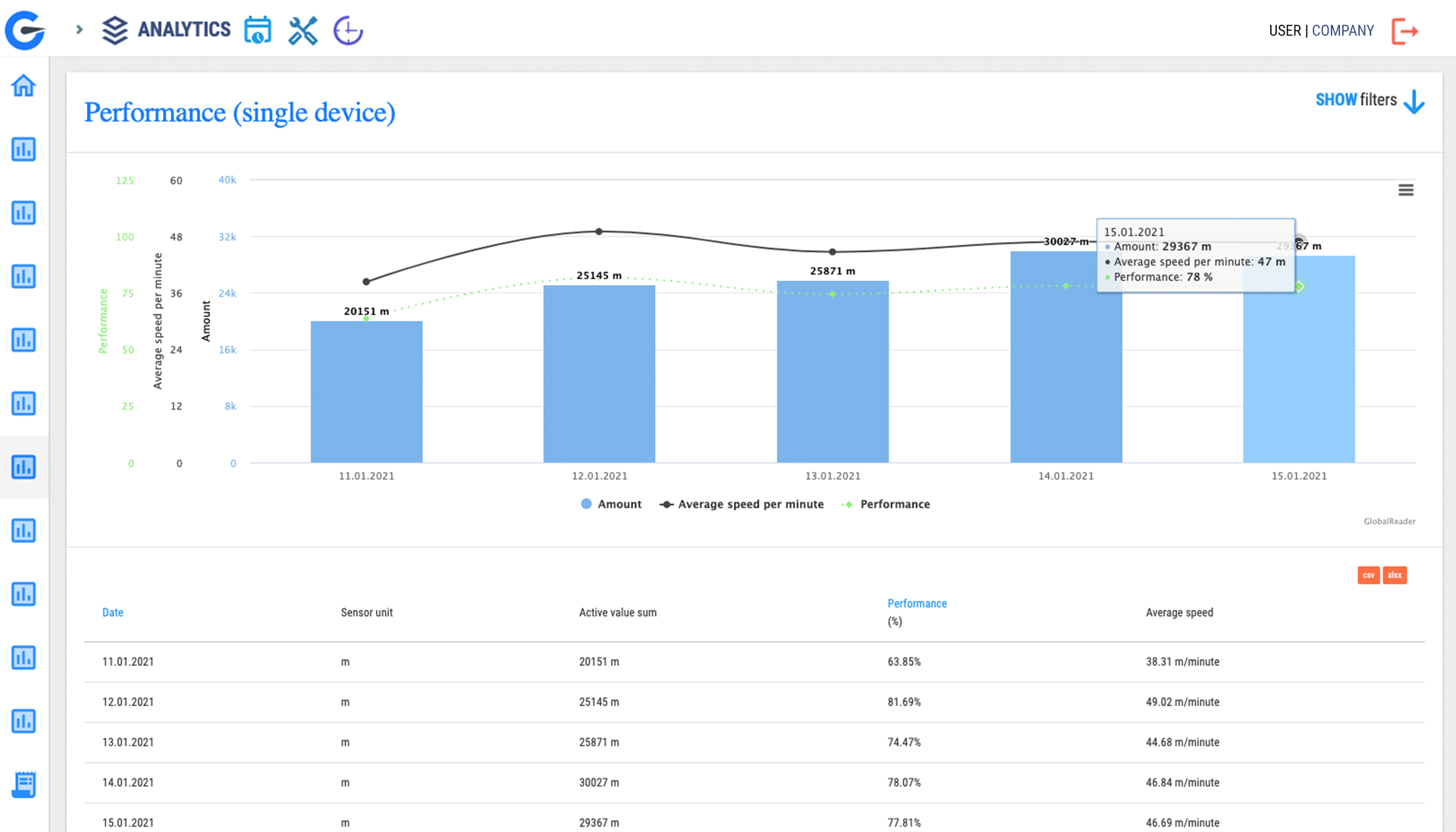
Task: Open the layers icon beside ANALYTICS
Action: tap(115, 30)
